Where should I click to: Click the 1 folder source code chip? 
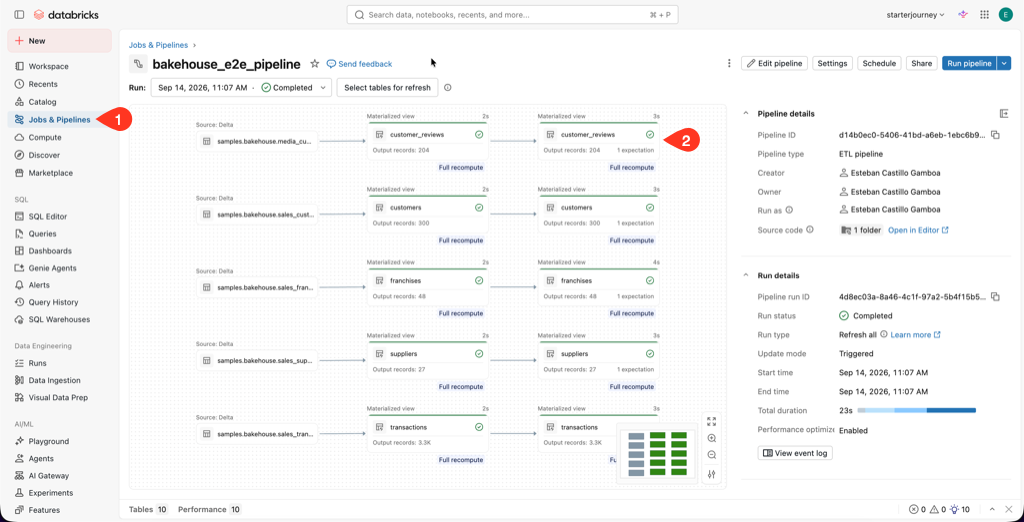click(x=861, y=230)
